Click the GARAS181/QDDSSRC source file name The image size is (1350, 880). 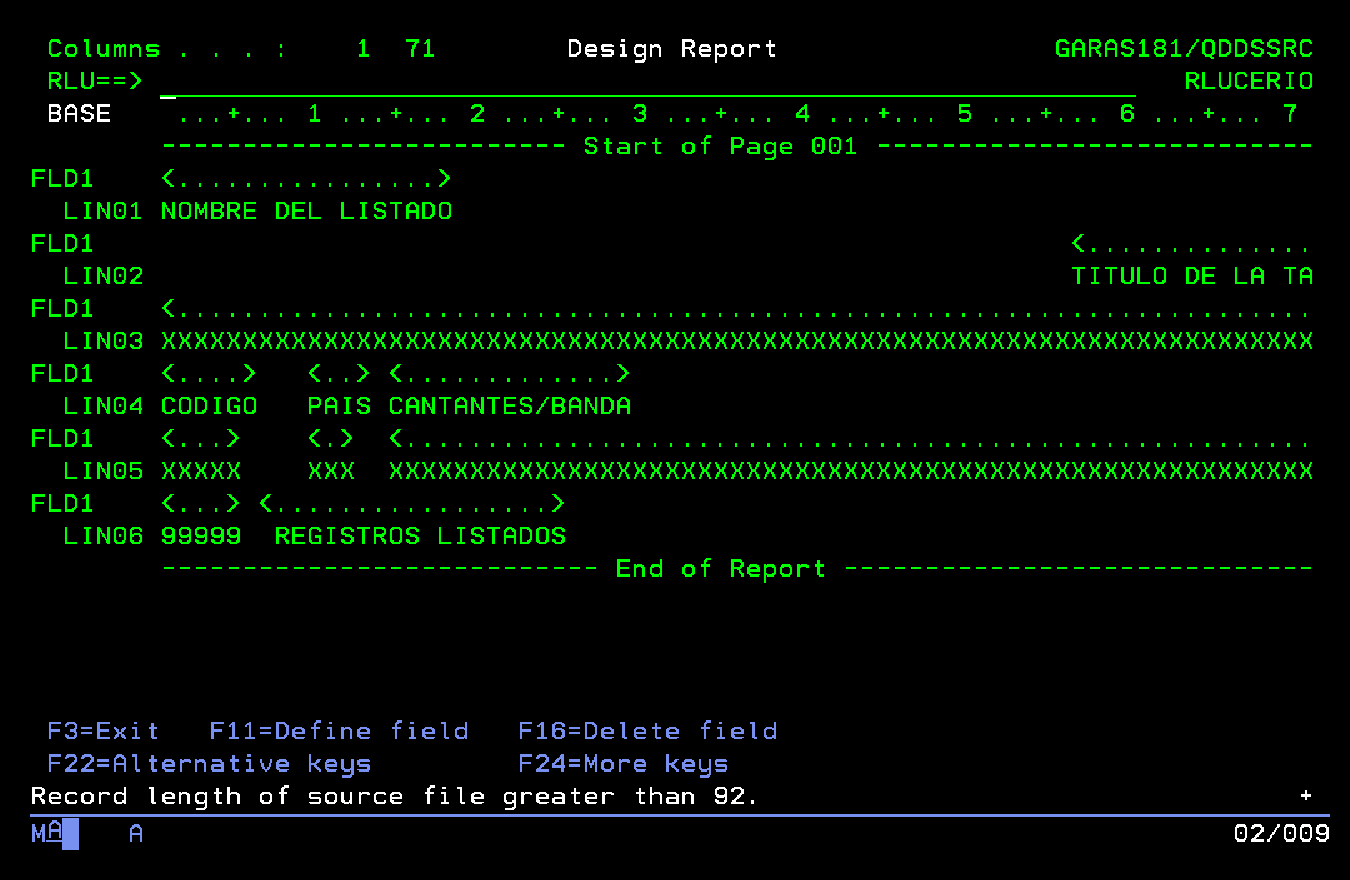point(1183,49)
